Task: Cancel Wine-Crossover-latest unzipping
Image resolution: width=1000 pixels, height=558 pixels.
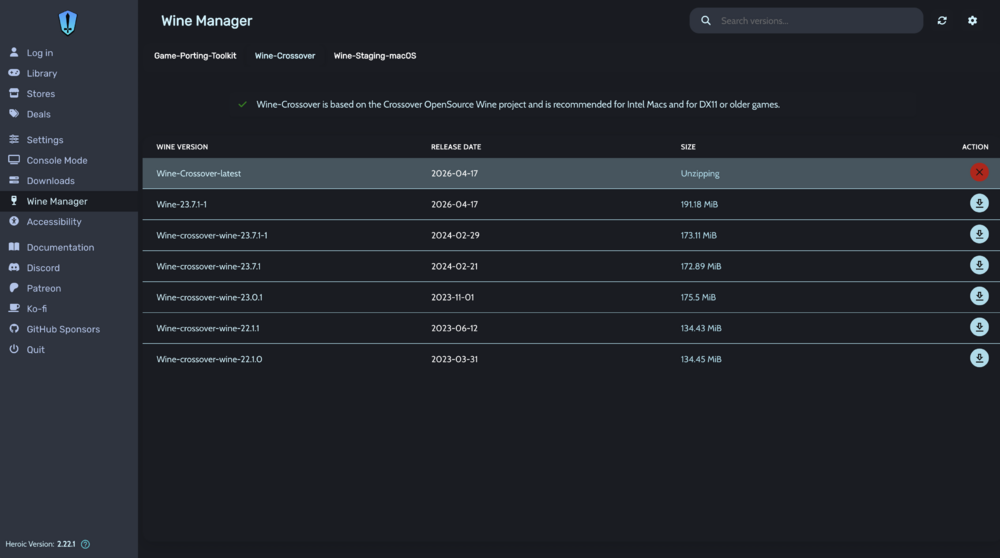Action: pyautogui.click(x=979, y=172)
